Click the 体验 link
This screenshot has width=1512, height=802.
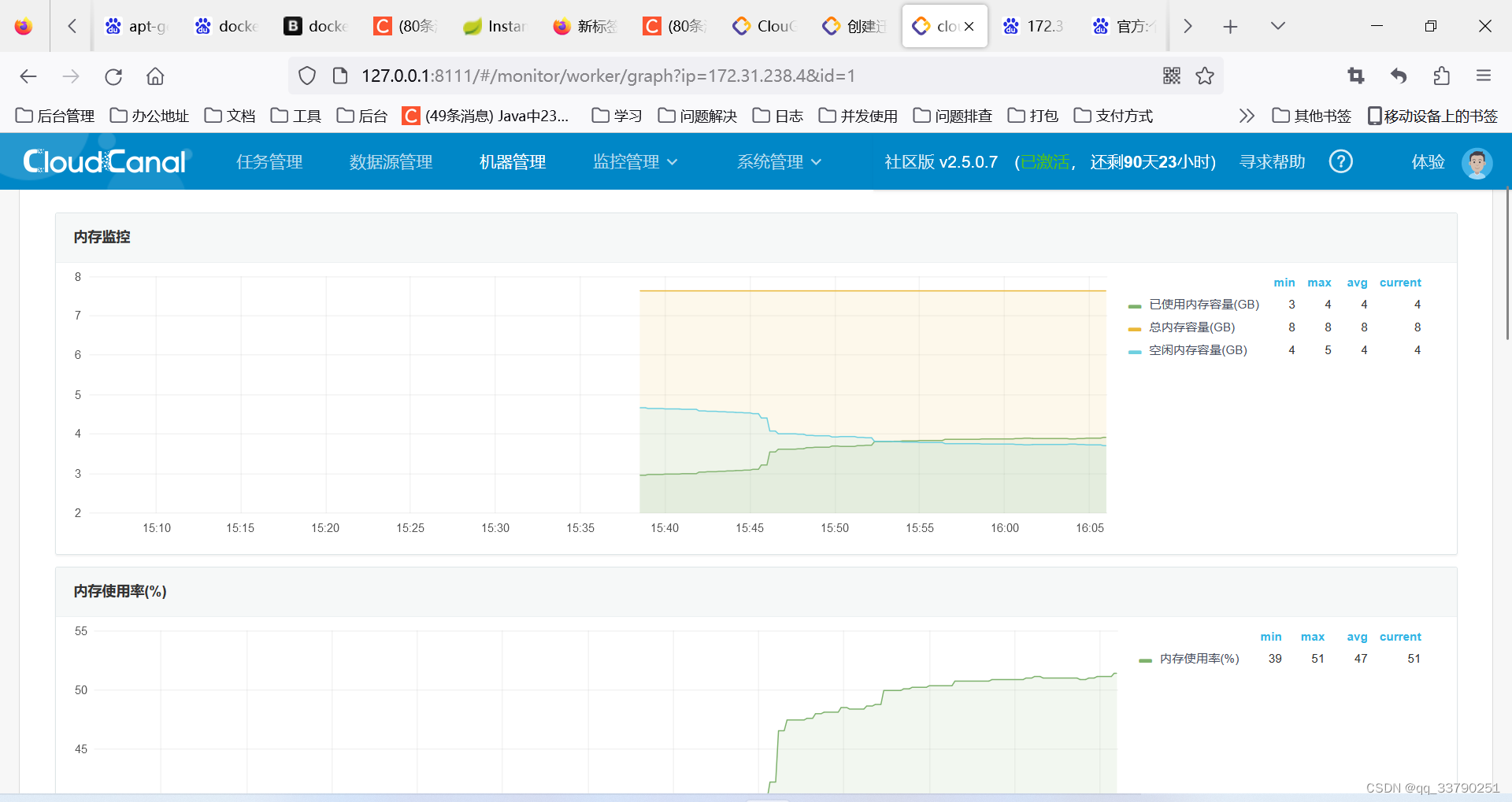pyautogui.click(x=1427, y=161)
